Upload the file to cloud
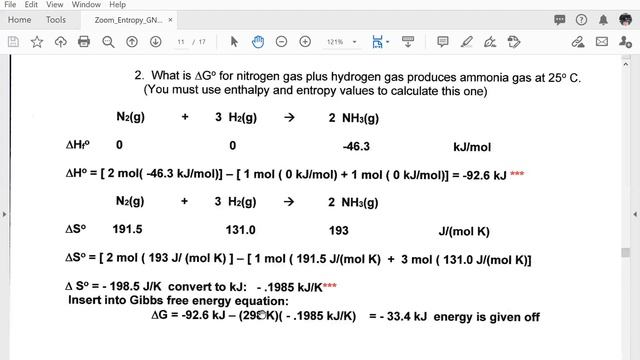This screenshot has width=640, height=360. click(60, 42)
